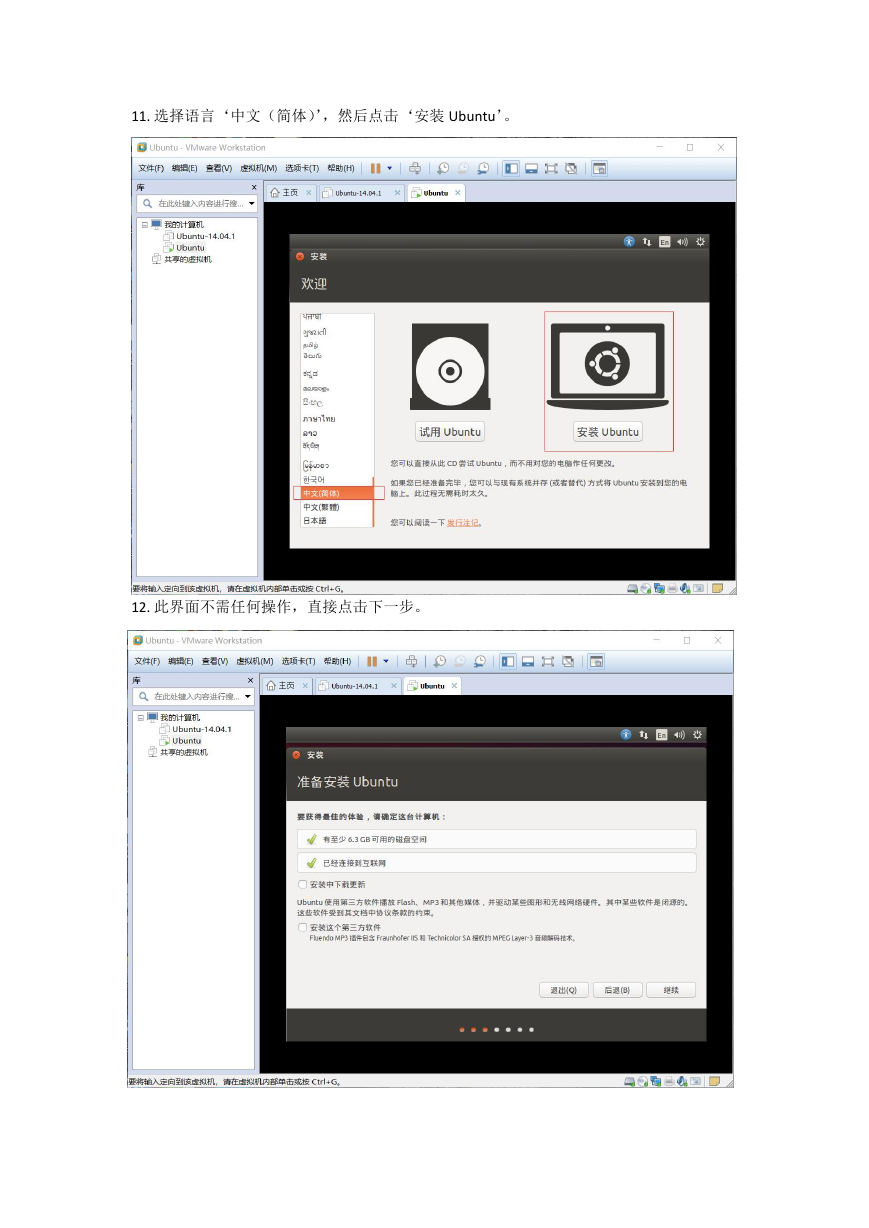Click the full screen icon in the upper window toolbar

[x=551, y=168]
